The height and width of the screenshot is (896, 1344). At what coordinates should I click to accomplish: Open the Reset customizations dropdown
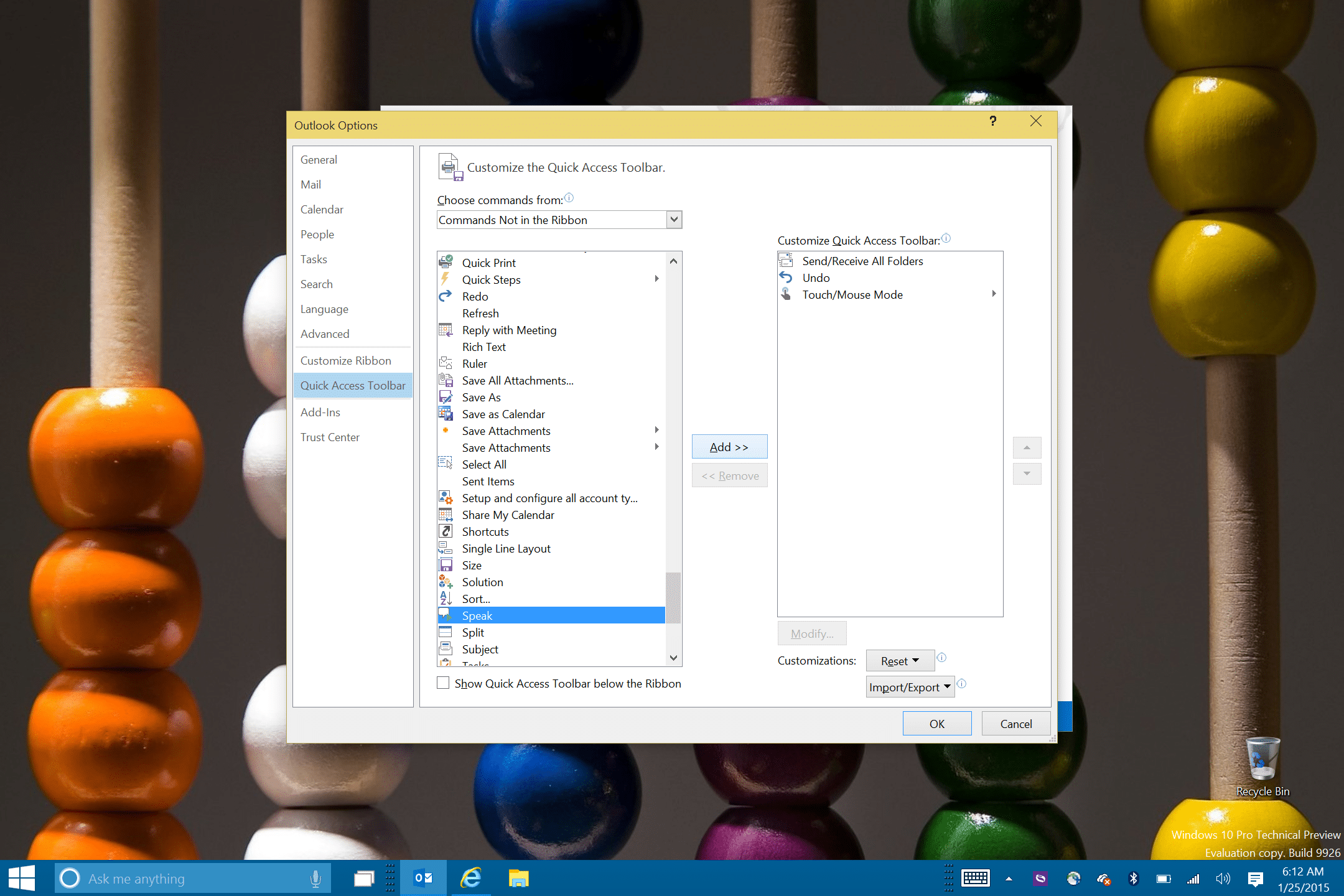coord(900,661)
